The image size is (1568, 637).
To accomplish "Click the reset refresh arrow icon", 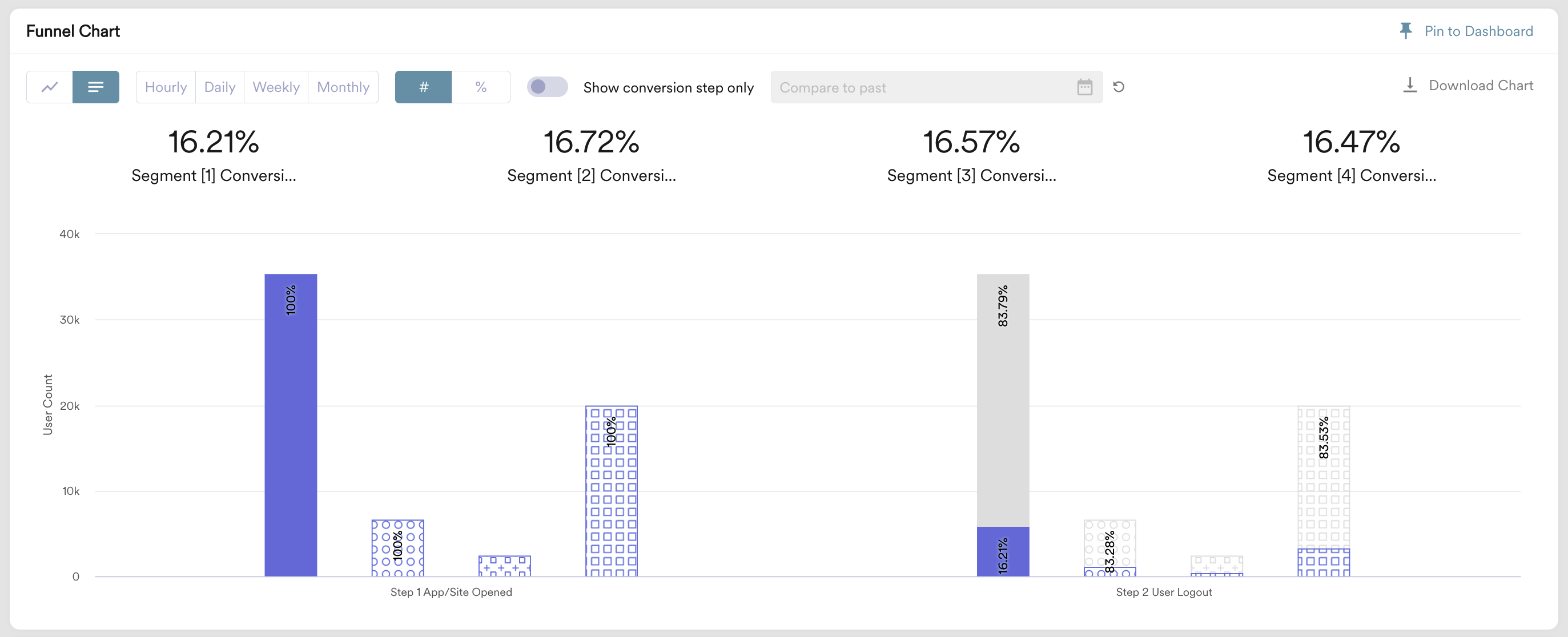I will click(1118, 87).
